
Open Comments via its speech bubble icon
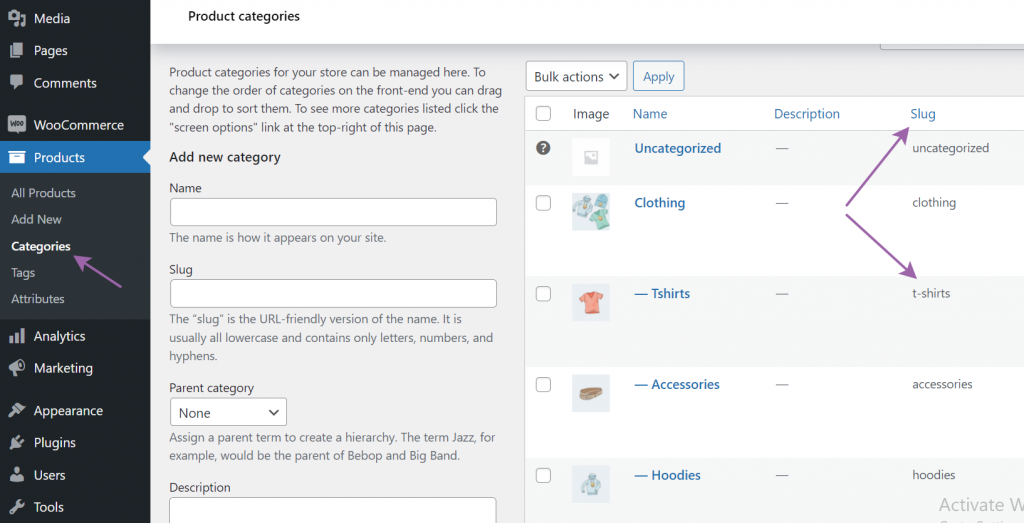pos(17,82)
